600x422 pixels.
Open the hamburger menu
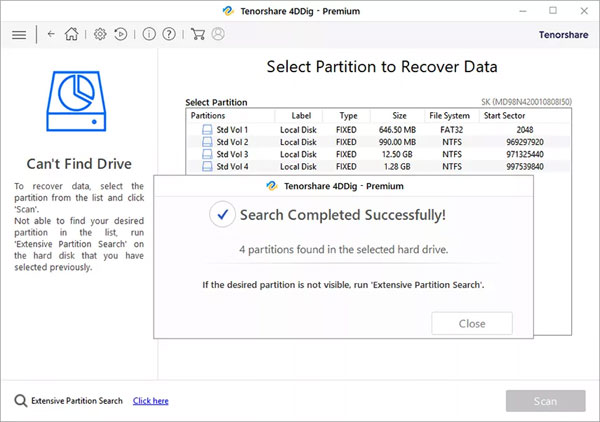point(19,35)
